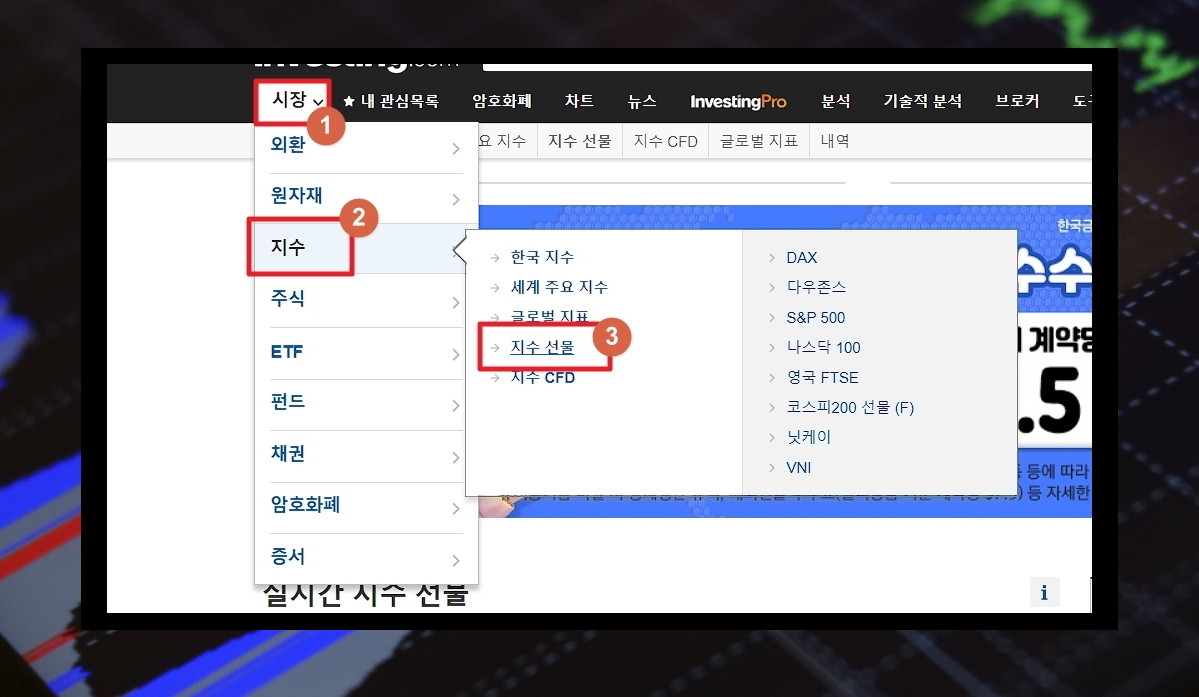This screenshot has width=1199, height=697.
Task: Expand the 펀드 submenu chevron
Action: [456, 406]
